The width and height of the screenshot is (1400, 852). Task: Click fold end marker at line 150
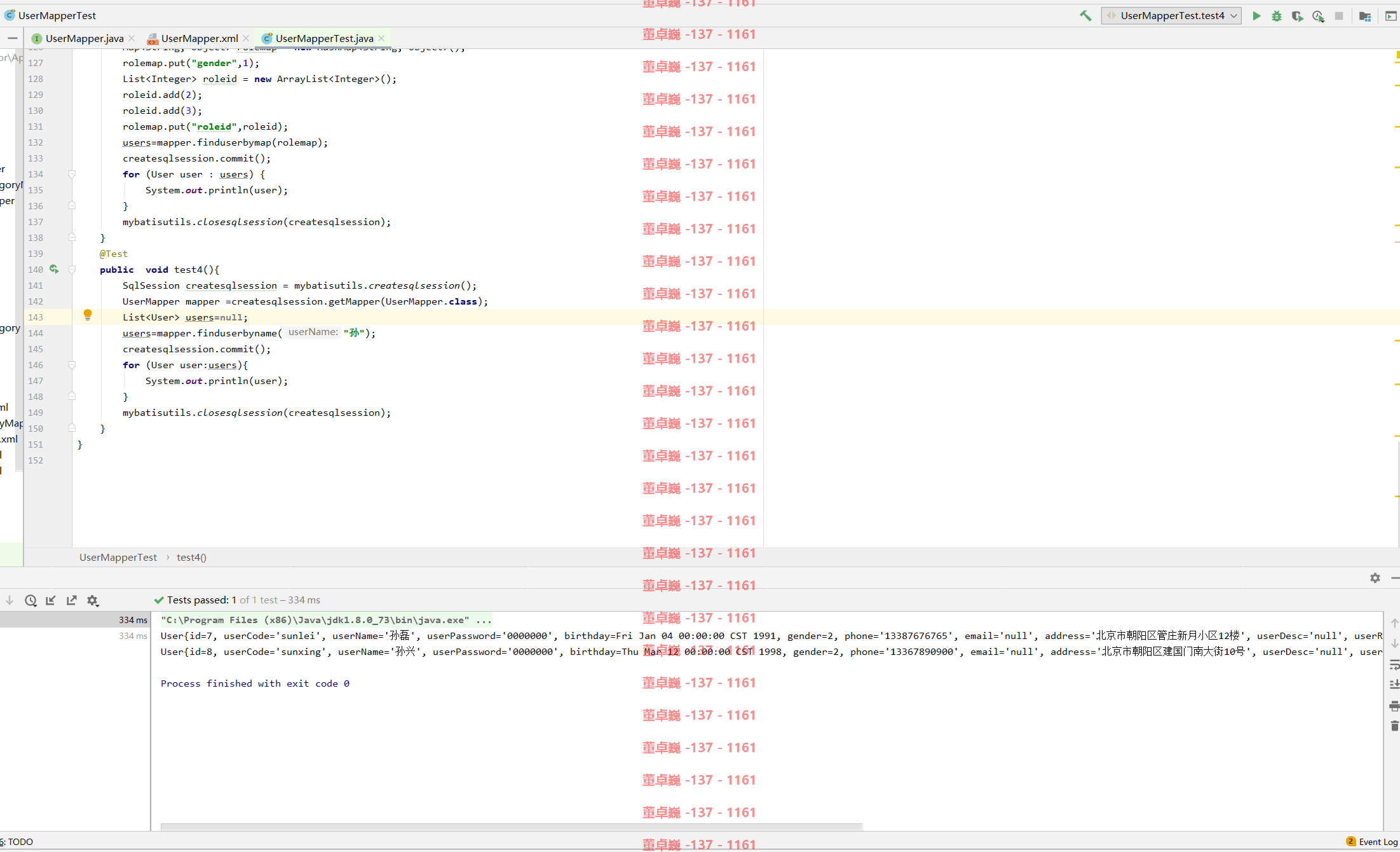[72, 428]
